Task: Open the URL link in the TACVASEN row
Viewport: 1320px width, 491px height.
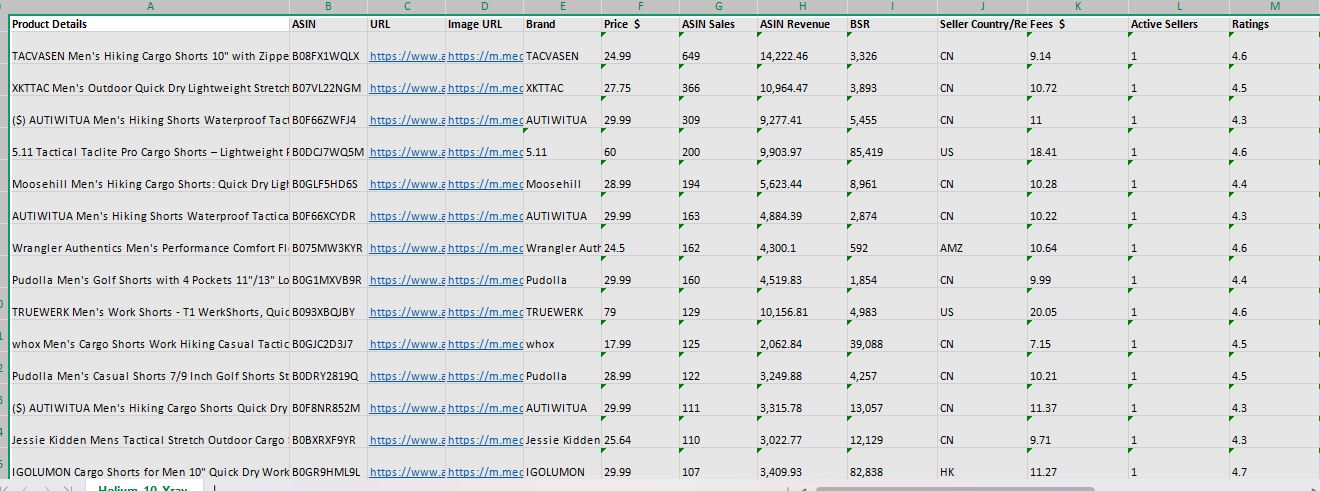Action: (407, 56)
